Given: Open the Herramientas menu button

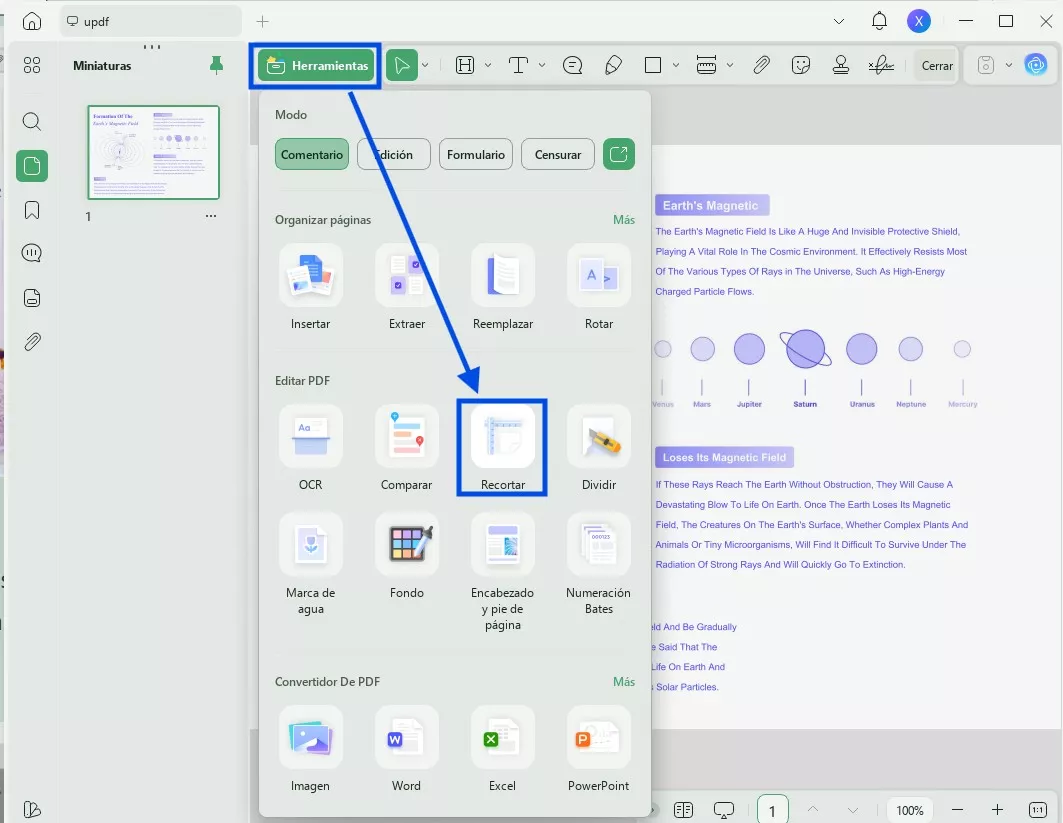Looking at the screenshot, I should 316,66.
